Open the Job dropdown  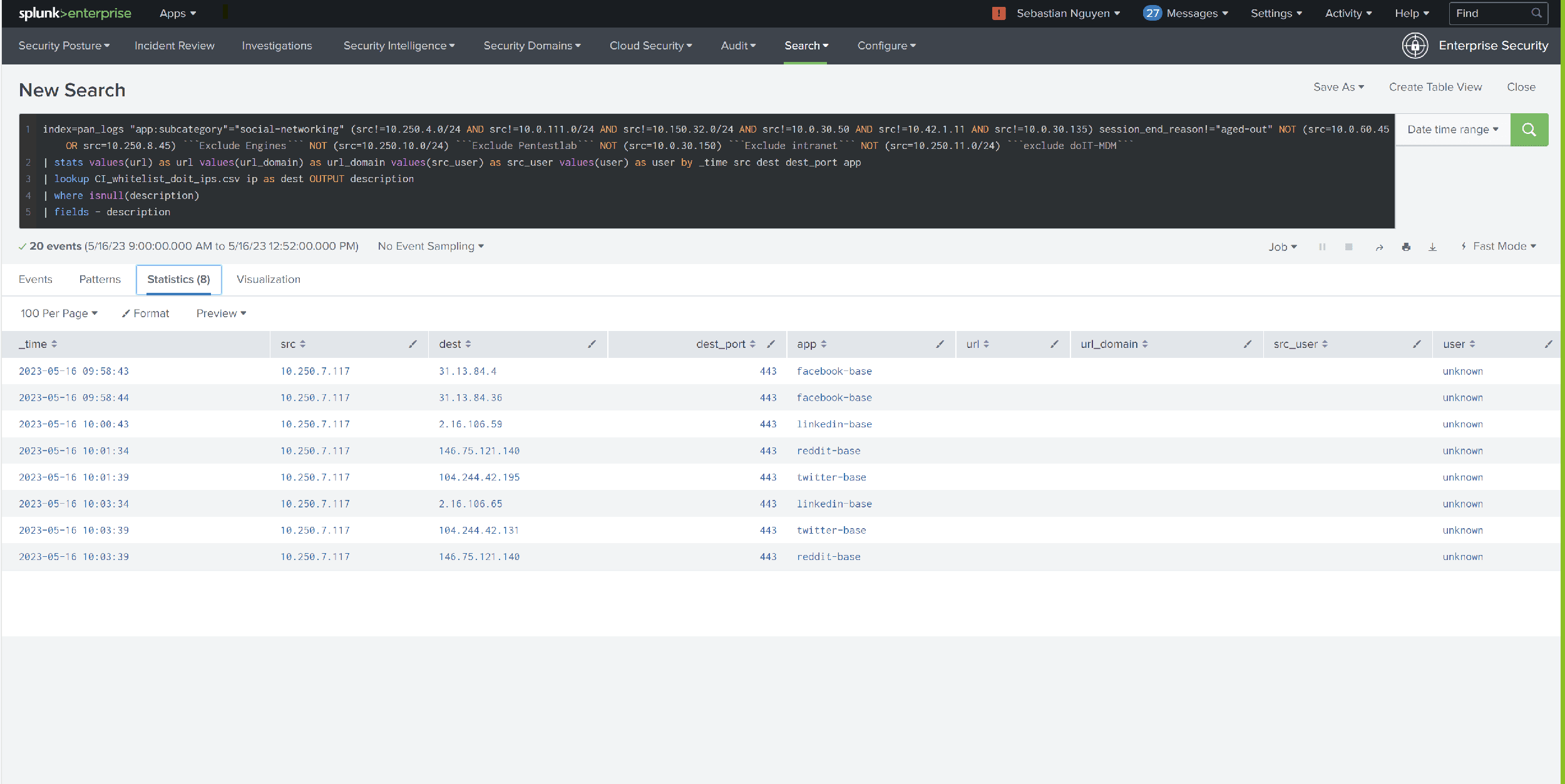[x=1283, y=247]
